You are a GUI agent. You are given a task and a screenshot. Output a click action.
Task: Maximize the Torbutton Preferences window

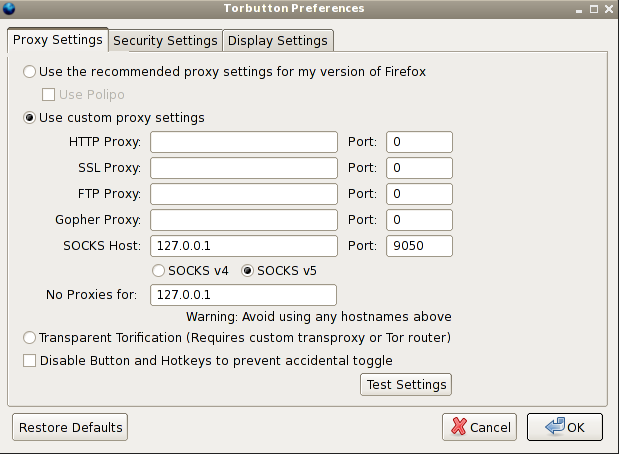click(594, 9)
